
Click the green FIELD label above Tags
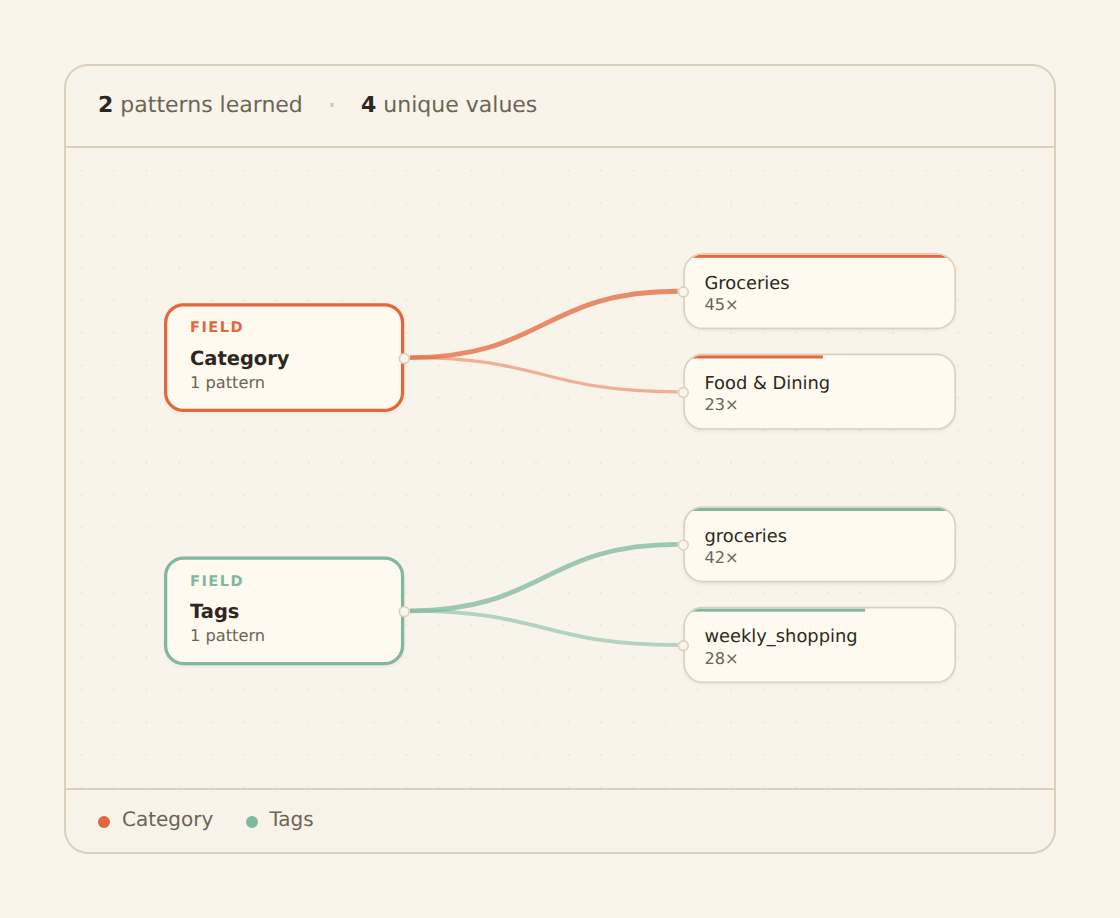click(216, 580)
